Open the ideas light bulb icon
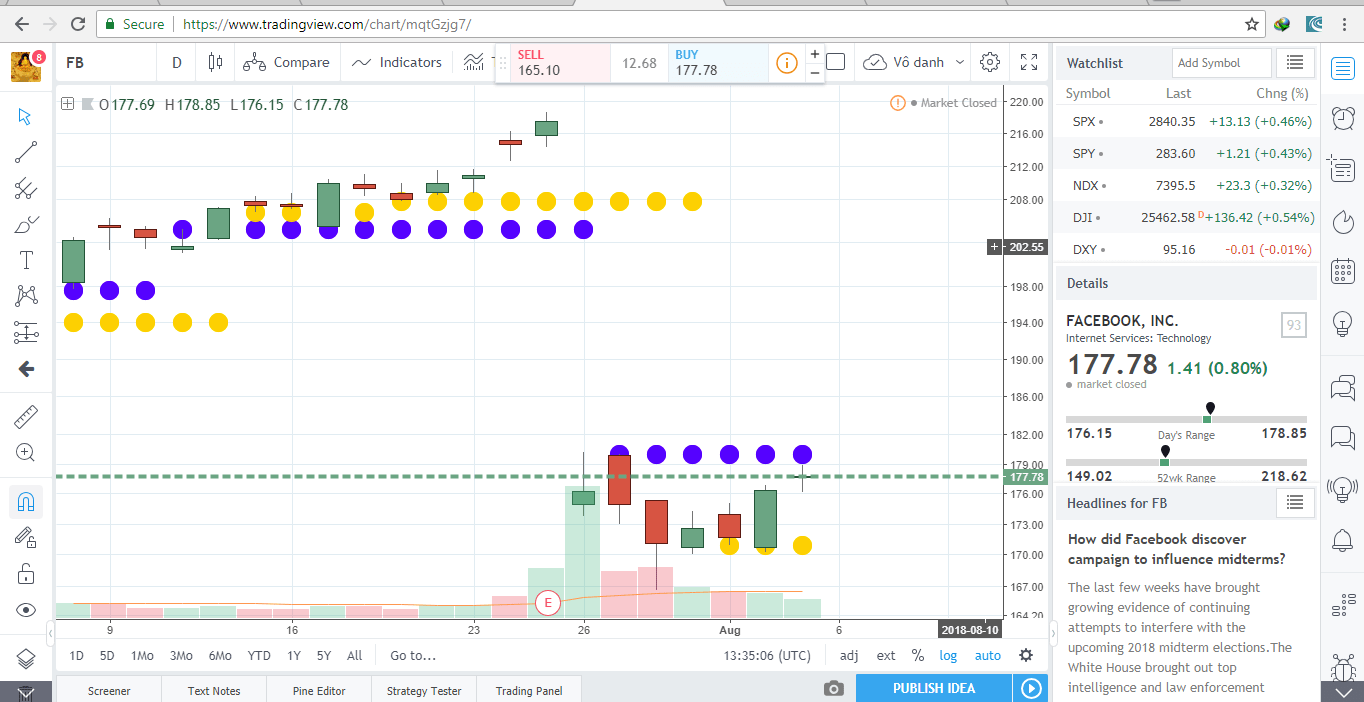The width and height of the screenshot is (1364, 702). (x=1343, y=322)
